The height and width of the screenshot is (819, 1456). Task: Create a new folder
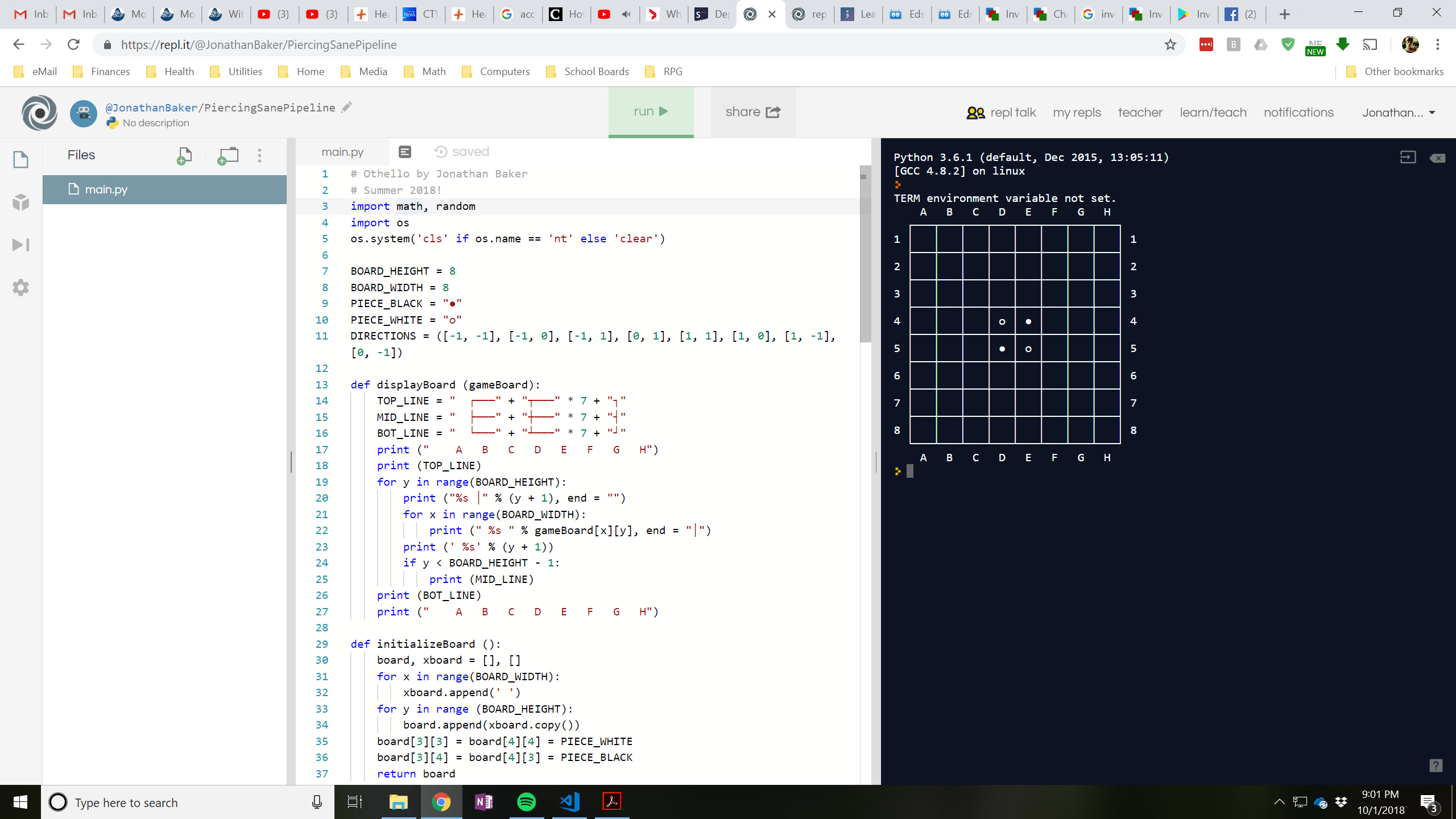coord(227,155)
